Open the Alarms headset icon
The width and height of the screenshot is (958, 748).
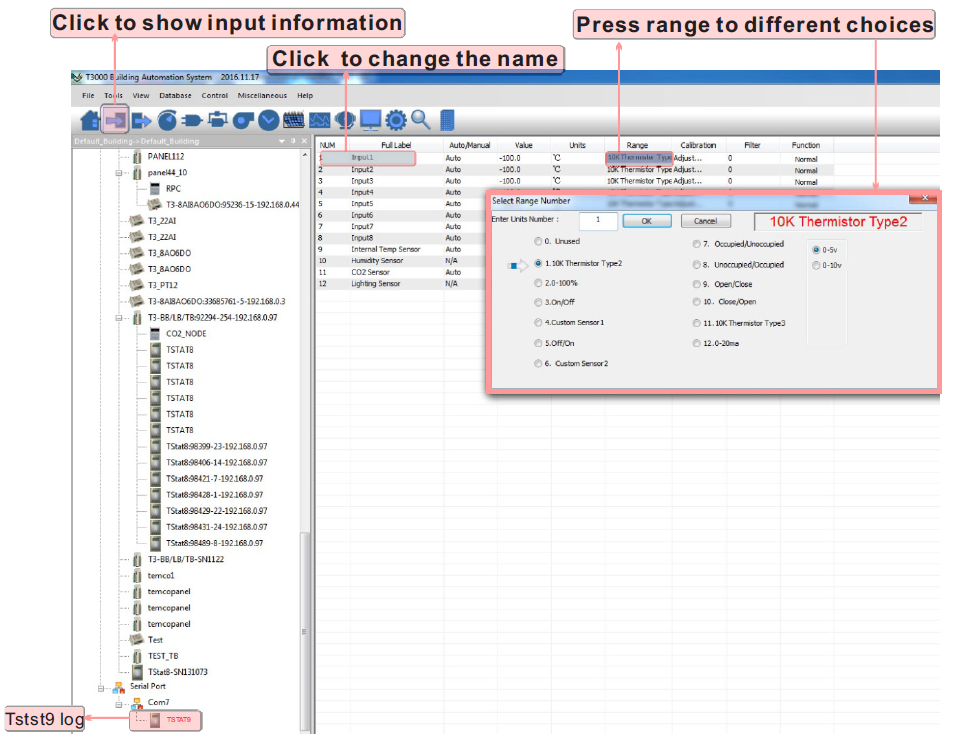click(345, 120)
